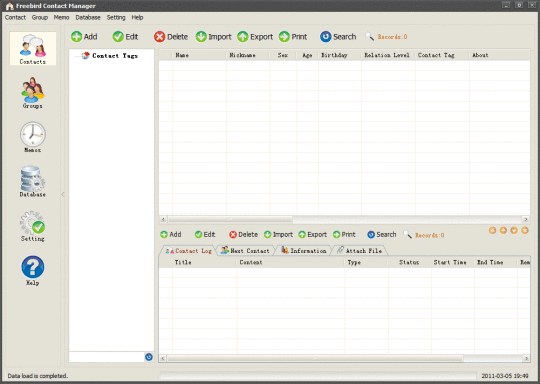Export contacts from top toolbar
This screenshot has height=384, width=540.
[255, 37]
